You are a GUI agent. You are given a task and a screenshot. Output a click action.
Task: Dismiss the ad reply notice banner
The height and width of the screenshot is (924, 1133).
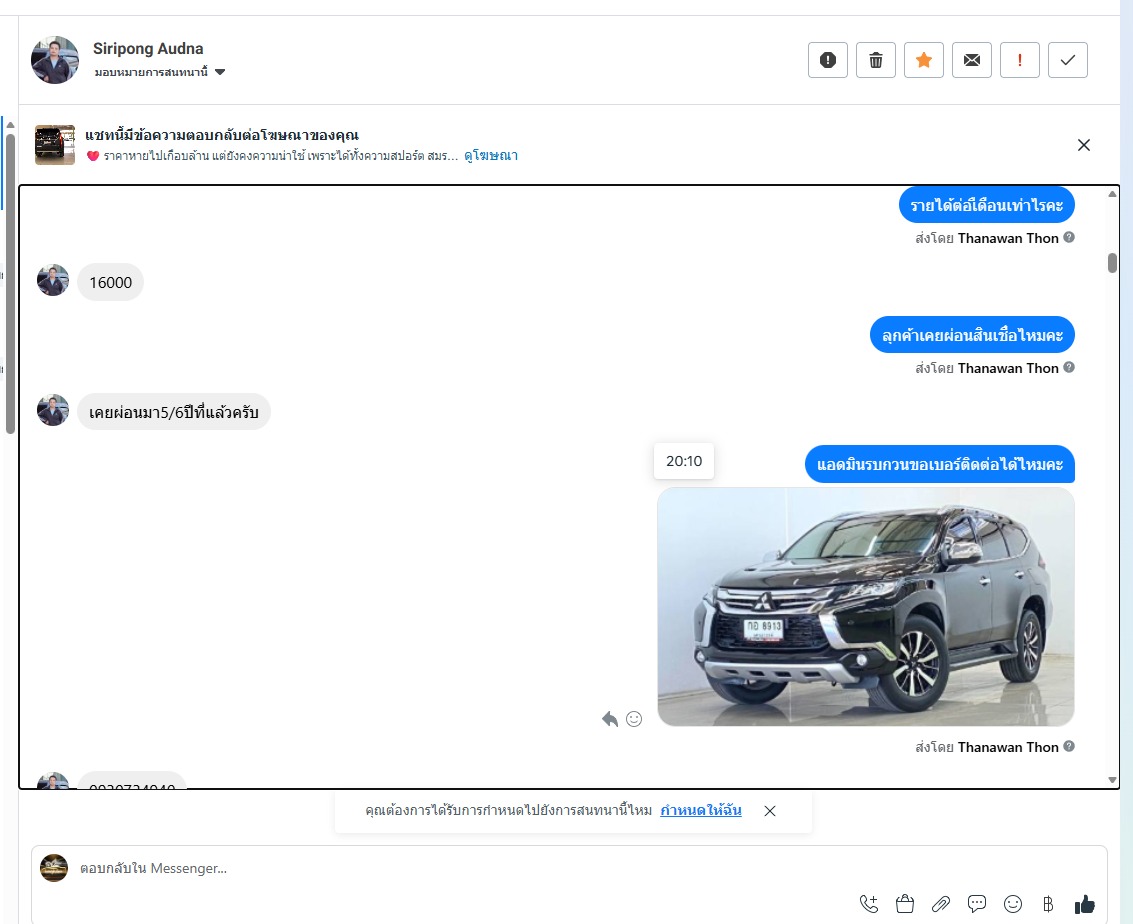pos(1083,145)
